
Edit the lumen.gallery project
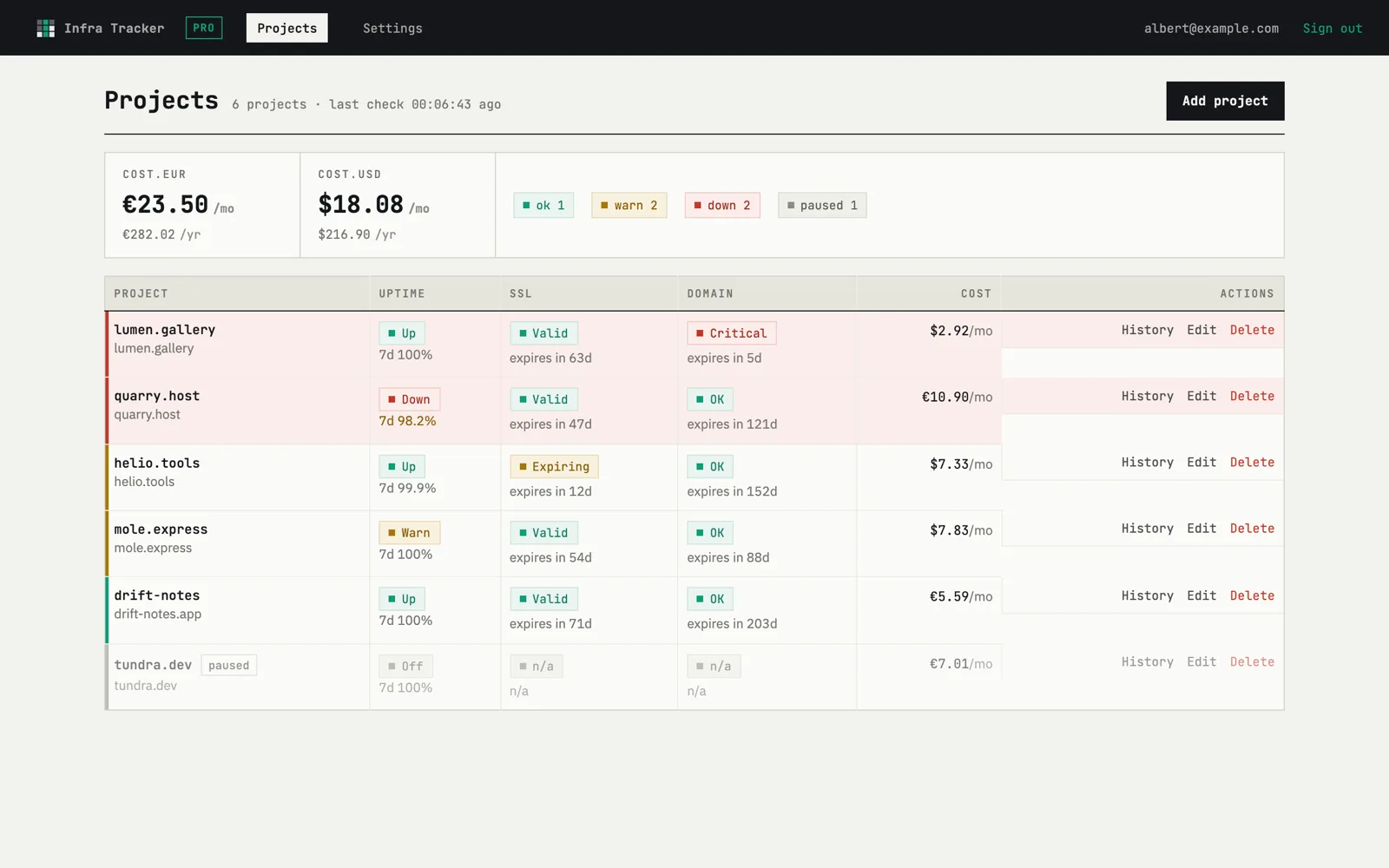1201,330
